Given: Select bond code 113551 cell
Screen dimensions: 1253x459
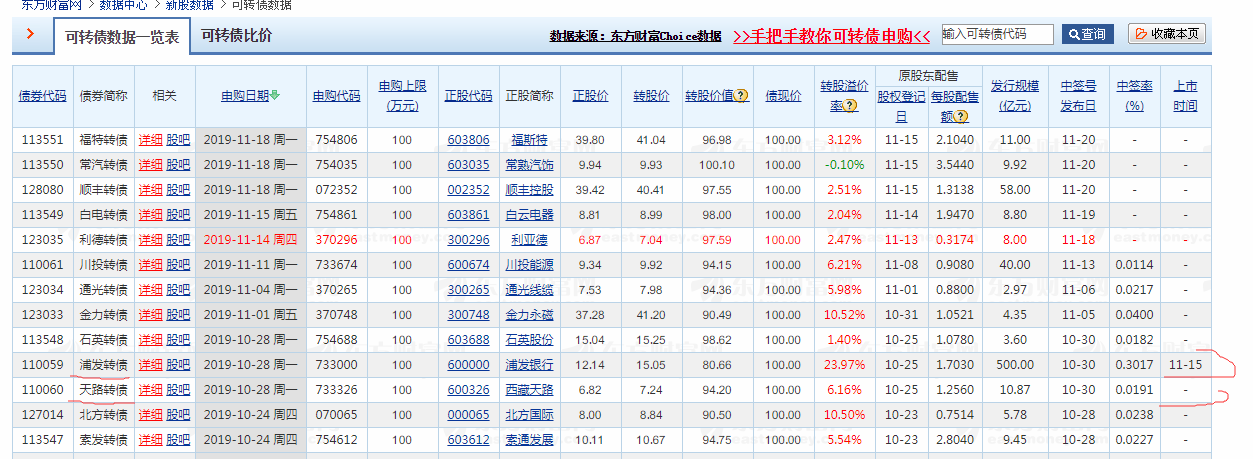Looking at the screenshot, I should [43, 140].
